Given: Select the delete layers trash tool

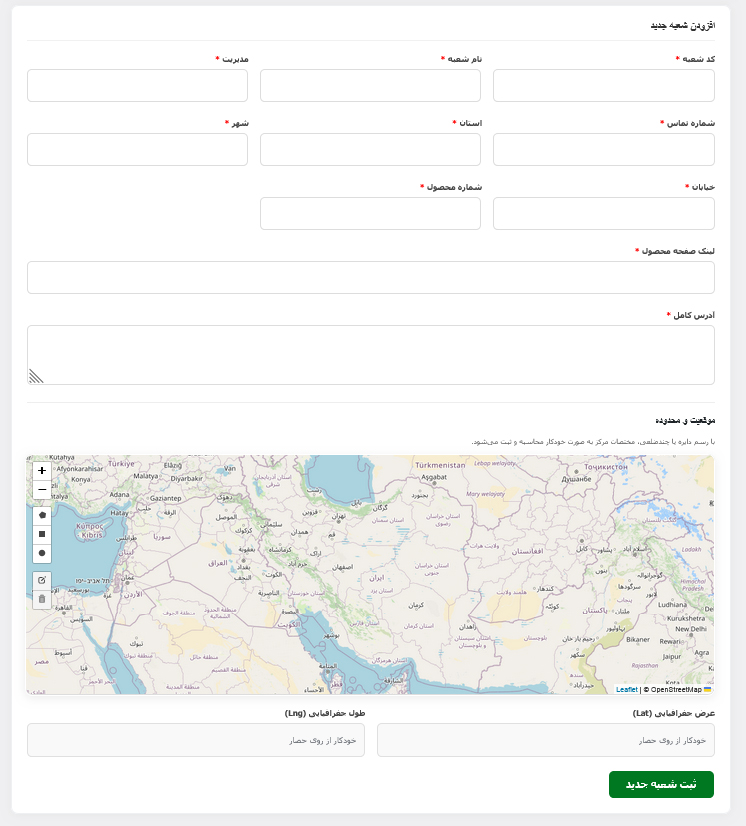Looking at the screenshot, I should 40,600.
